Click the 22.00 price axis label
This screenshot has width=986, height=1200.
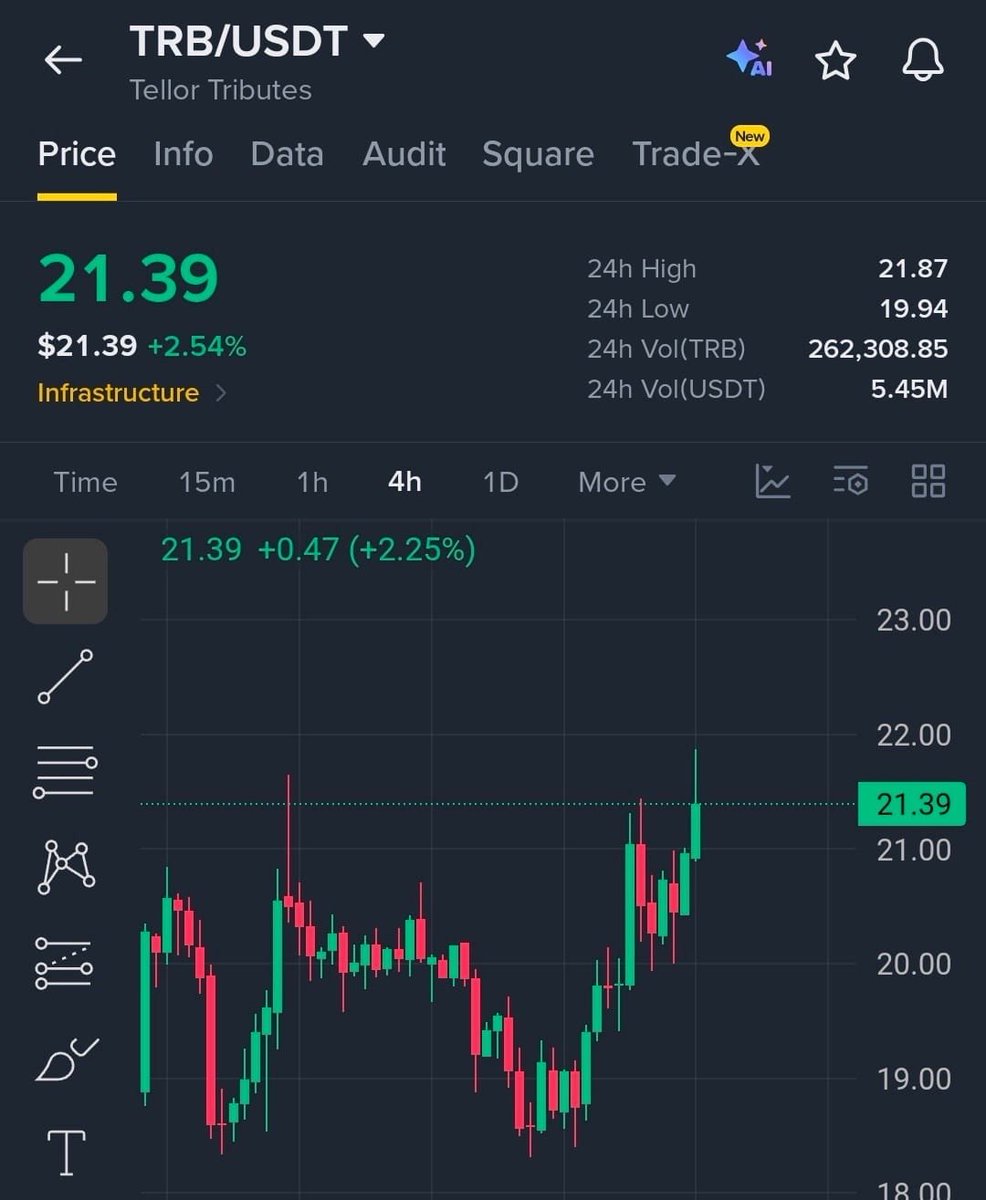point(914,735)
